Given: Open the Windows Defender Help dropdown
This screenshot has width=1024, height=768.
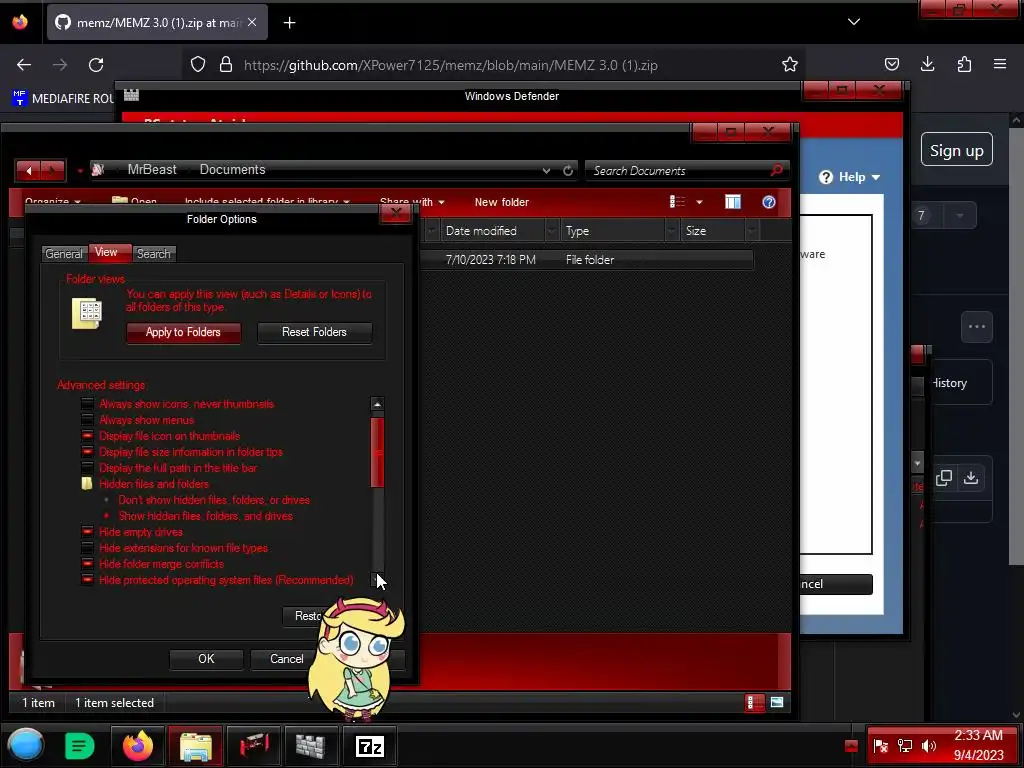Looking at the screenshot, I should [x=850, y=177].
